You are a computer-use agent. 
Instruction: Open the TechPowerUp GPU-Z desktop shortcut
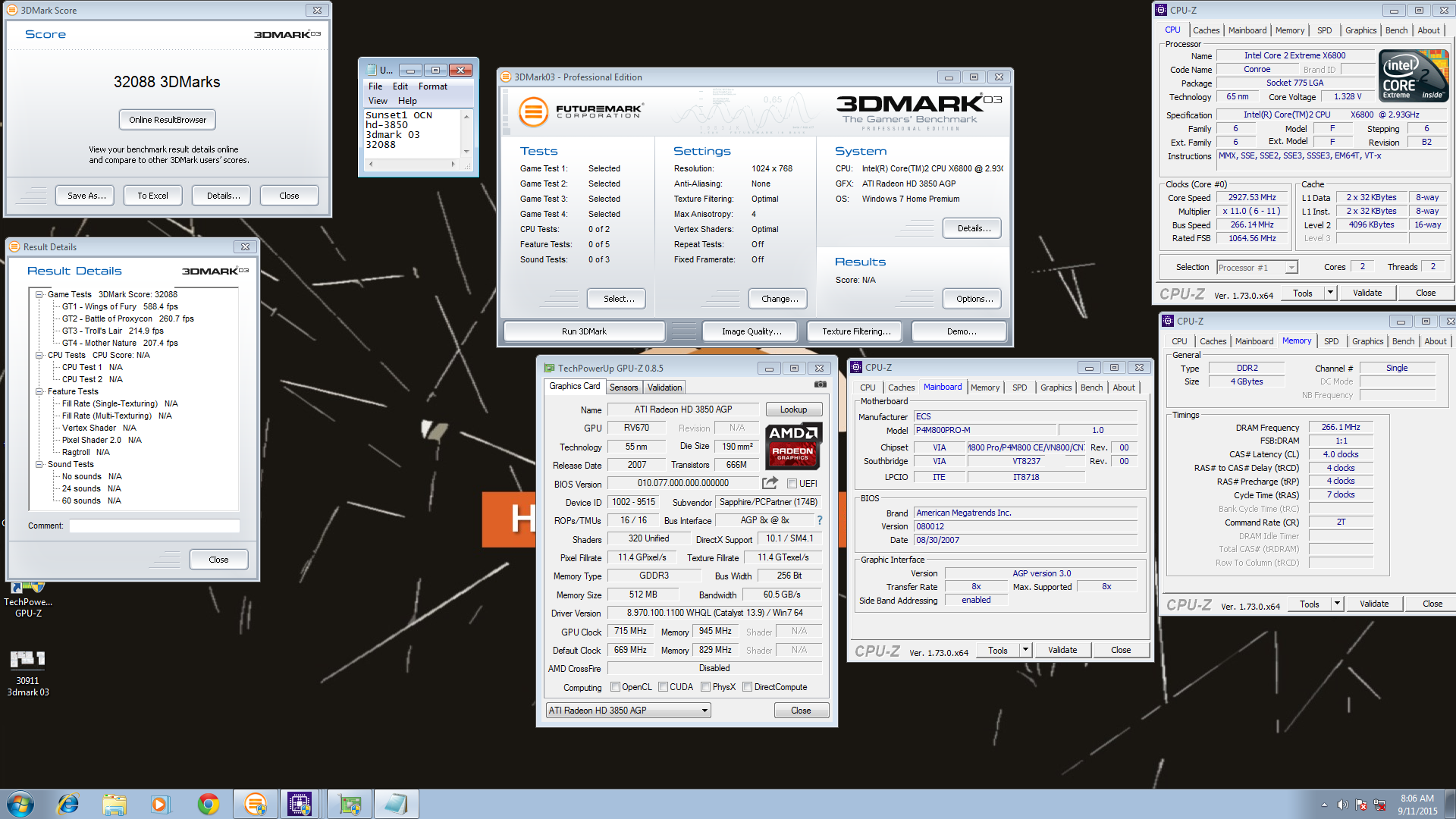(28, 599)
